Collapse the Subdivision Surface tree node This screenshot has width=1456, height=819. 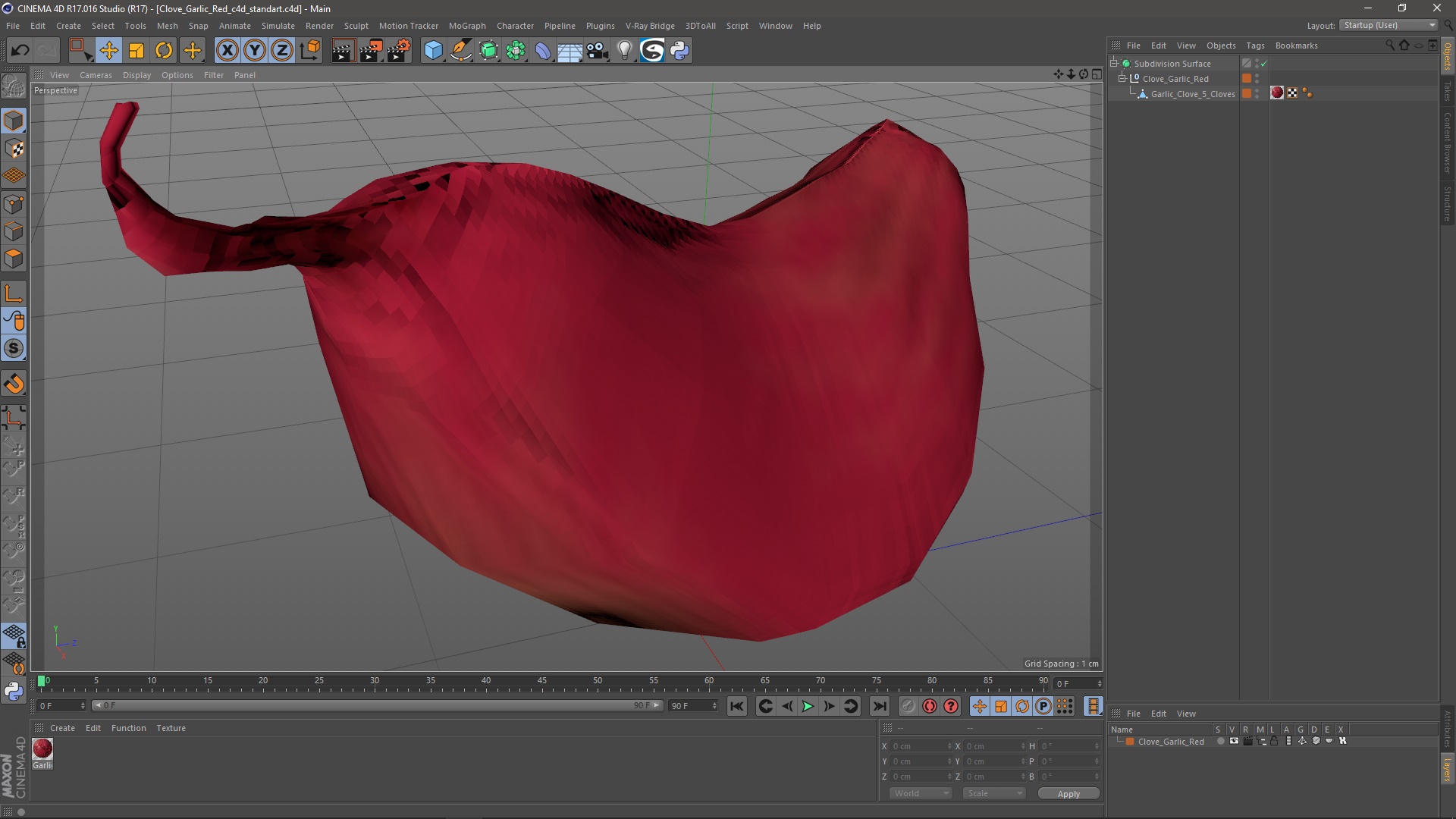tap(1114, 64)
